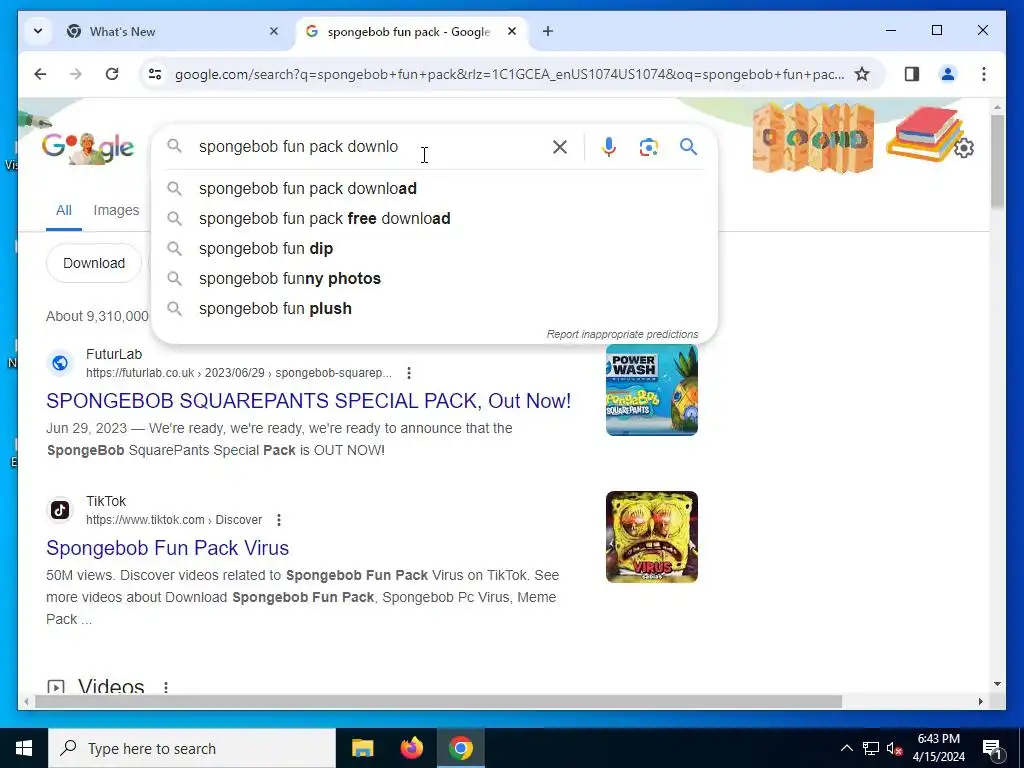Open more options for FuturLab result

[409, 373]
